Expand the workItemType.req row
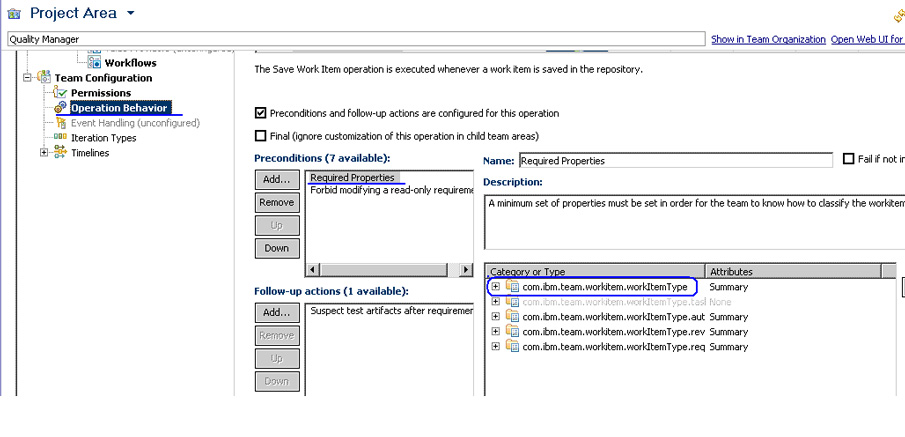 pos(495,346)
